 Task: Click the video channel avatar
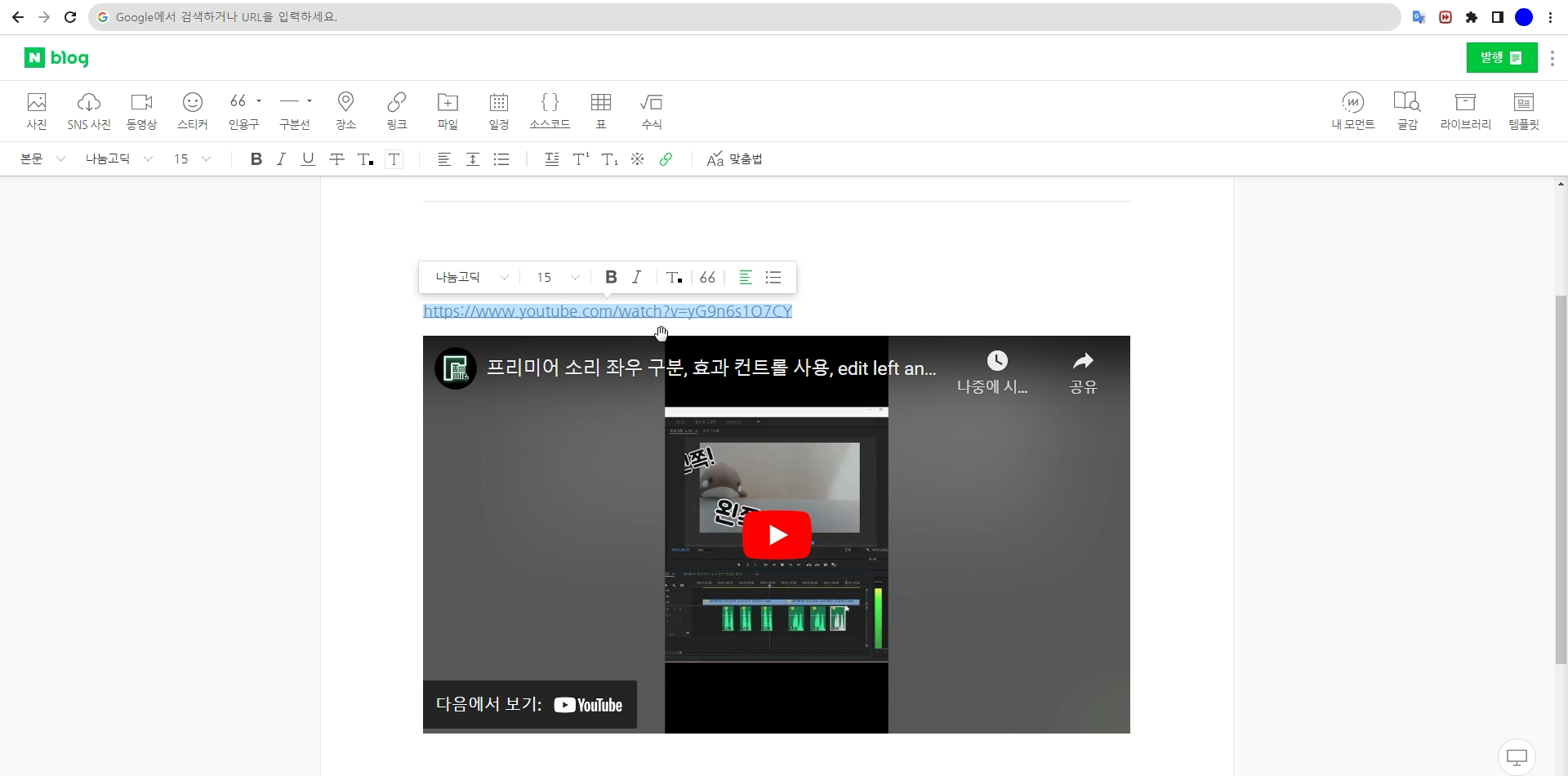[x=455, y=368]
